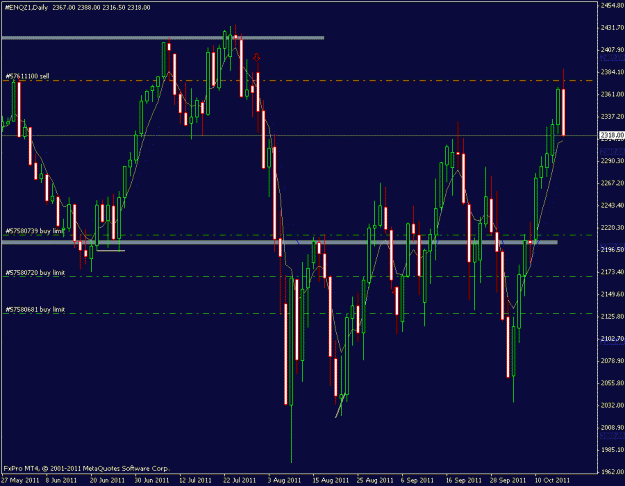625x486 pixels.
Task: Click date label 3 Aug 2011
Action: click(284, 480)
